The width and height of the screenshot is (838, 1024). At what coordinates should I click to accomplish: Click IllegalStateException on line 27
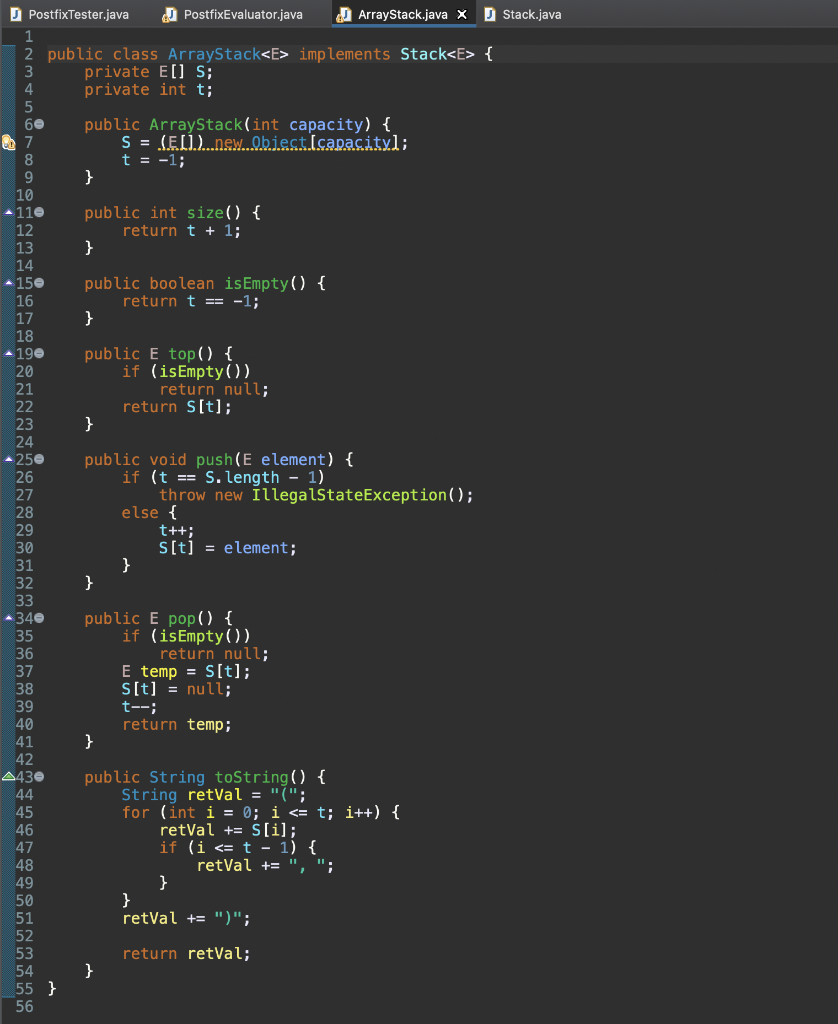pyautogui.click(x=349, y=495)
